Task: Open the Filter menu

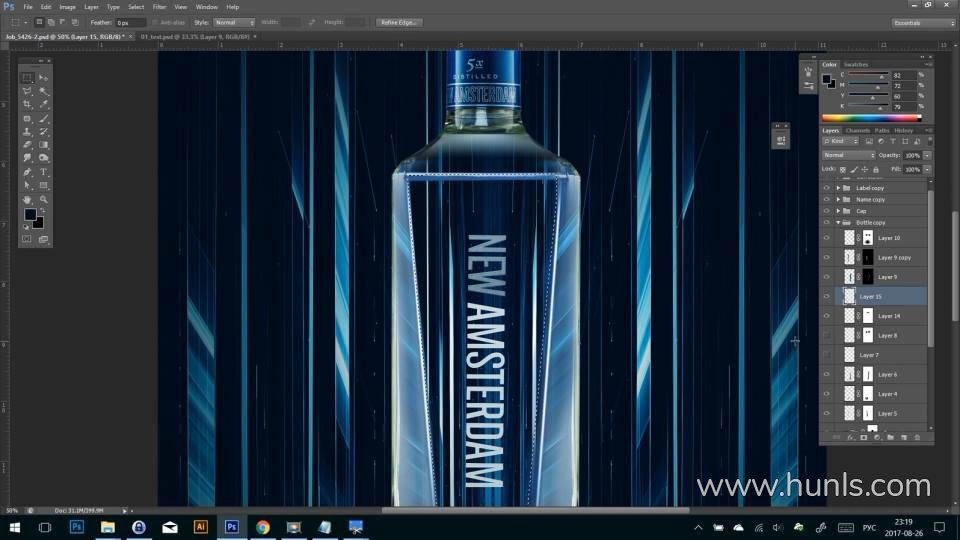Action: 159,7
